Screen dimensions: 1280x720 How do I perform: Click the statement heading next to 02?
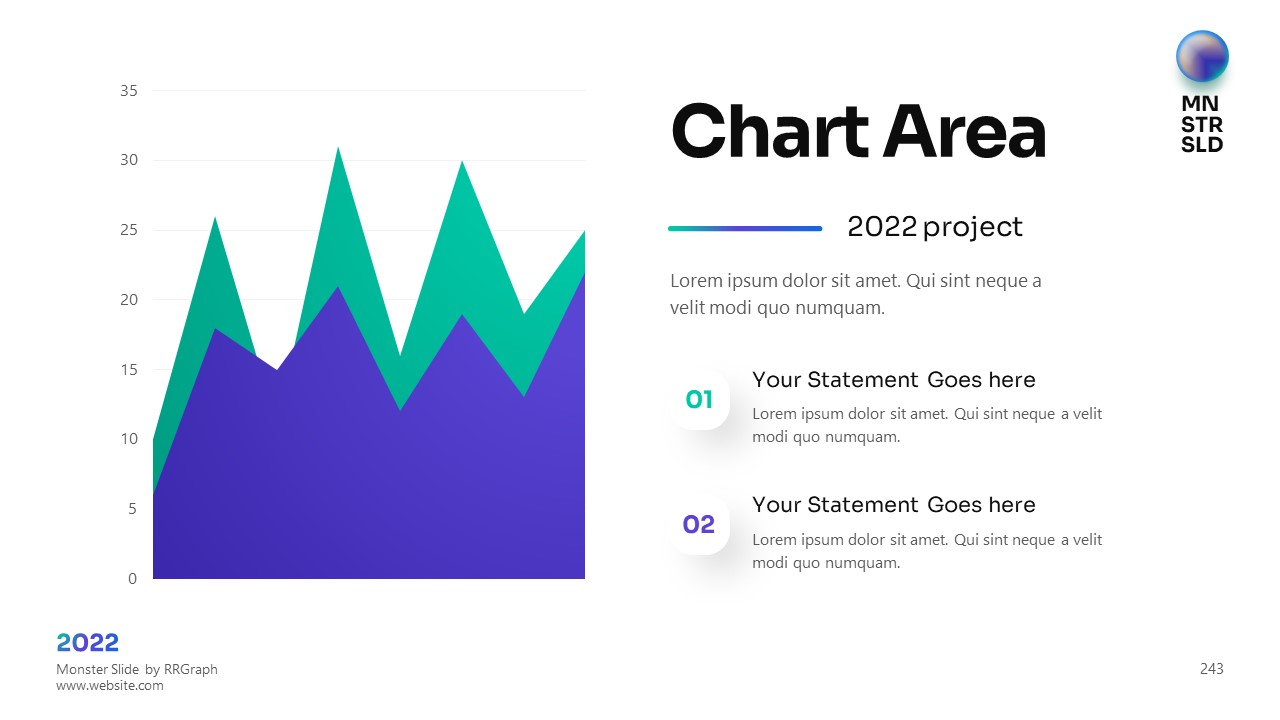coord(894,505)
